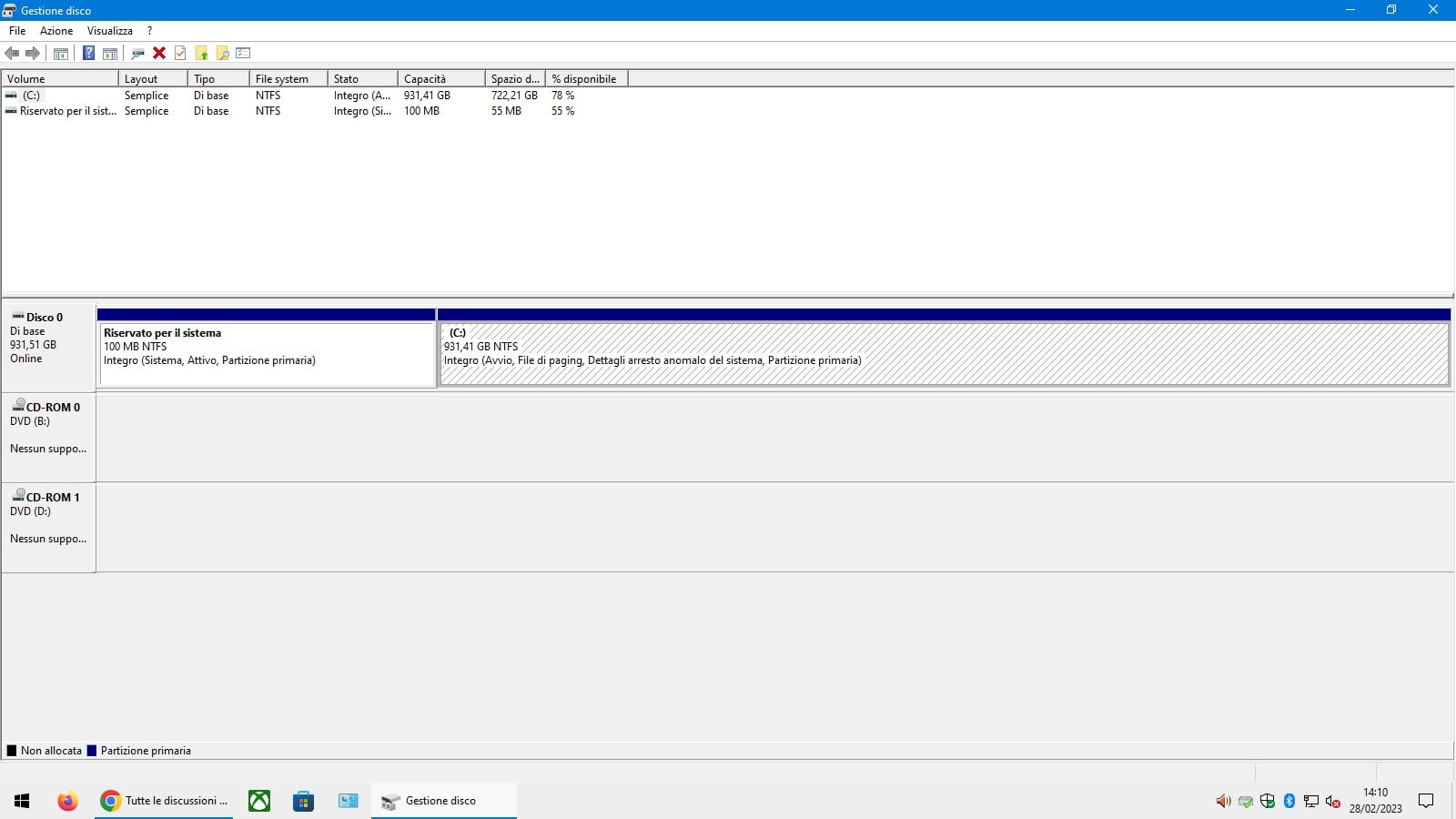Click the Gestione disco taskbar button
The height and width of the screenshot is (819, 1456).
click(x=444, y=801)
